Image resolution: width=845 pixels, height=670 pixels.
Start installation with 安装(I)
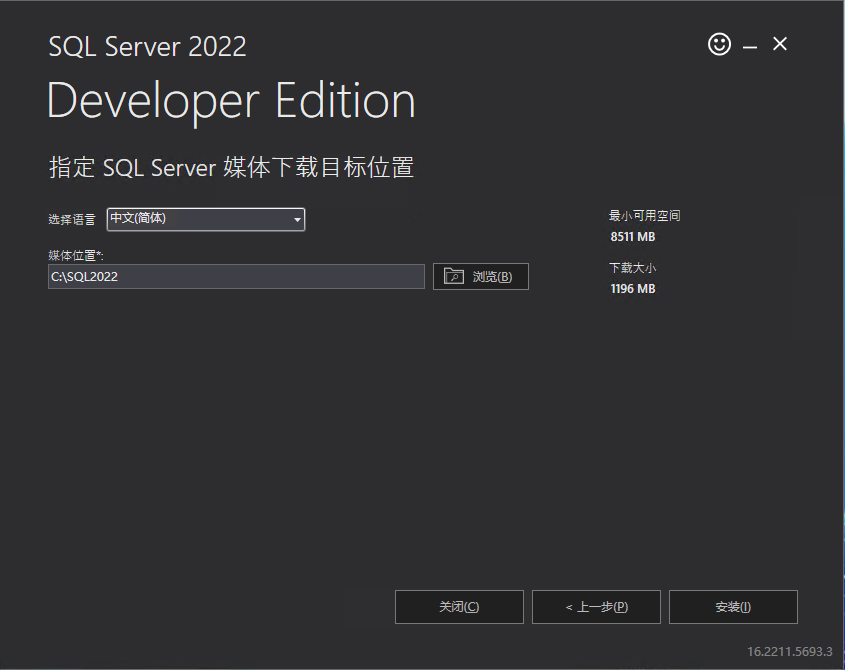click(x=733, y=607)
